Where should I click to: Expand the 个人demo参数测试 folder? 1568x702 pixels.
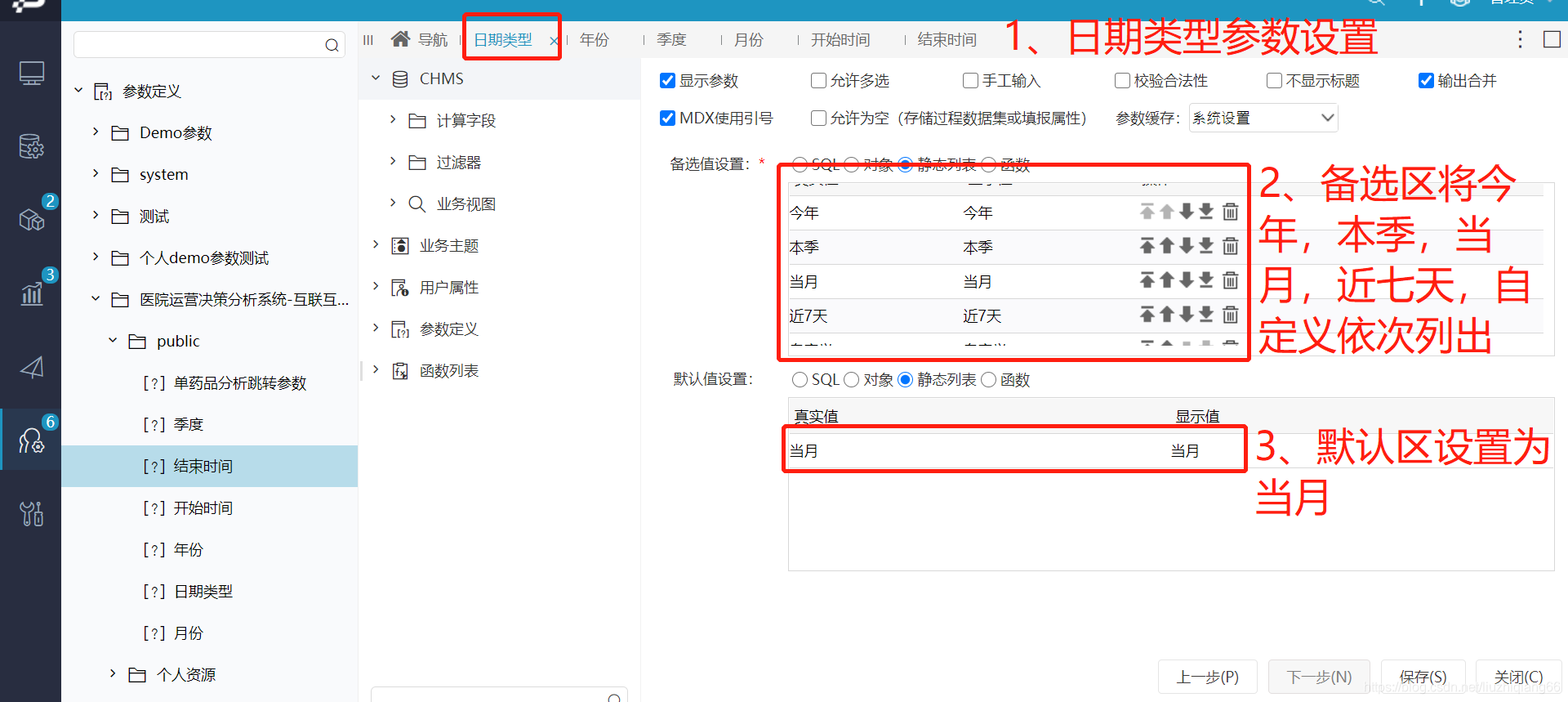(x=96, y=257)
